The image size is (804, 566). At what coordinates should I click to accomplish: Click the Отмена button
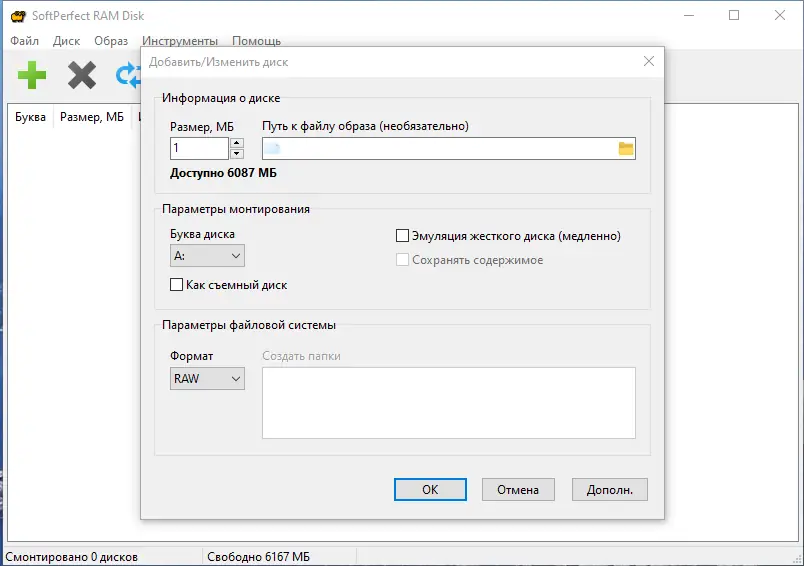[518, 490]
